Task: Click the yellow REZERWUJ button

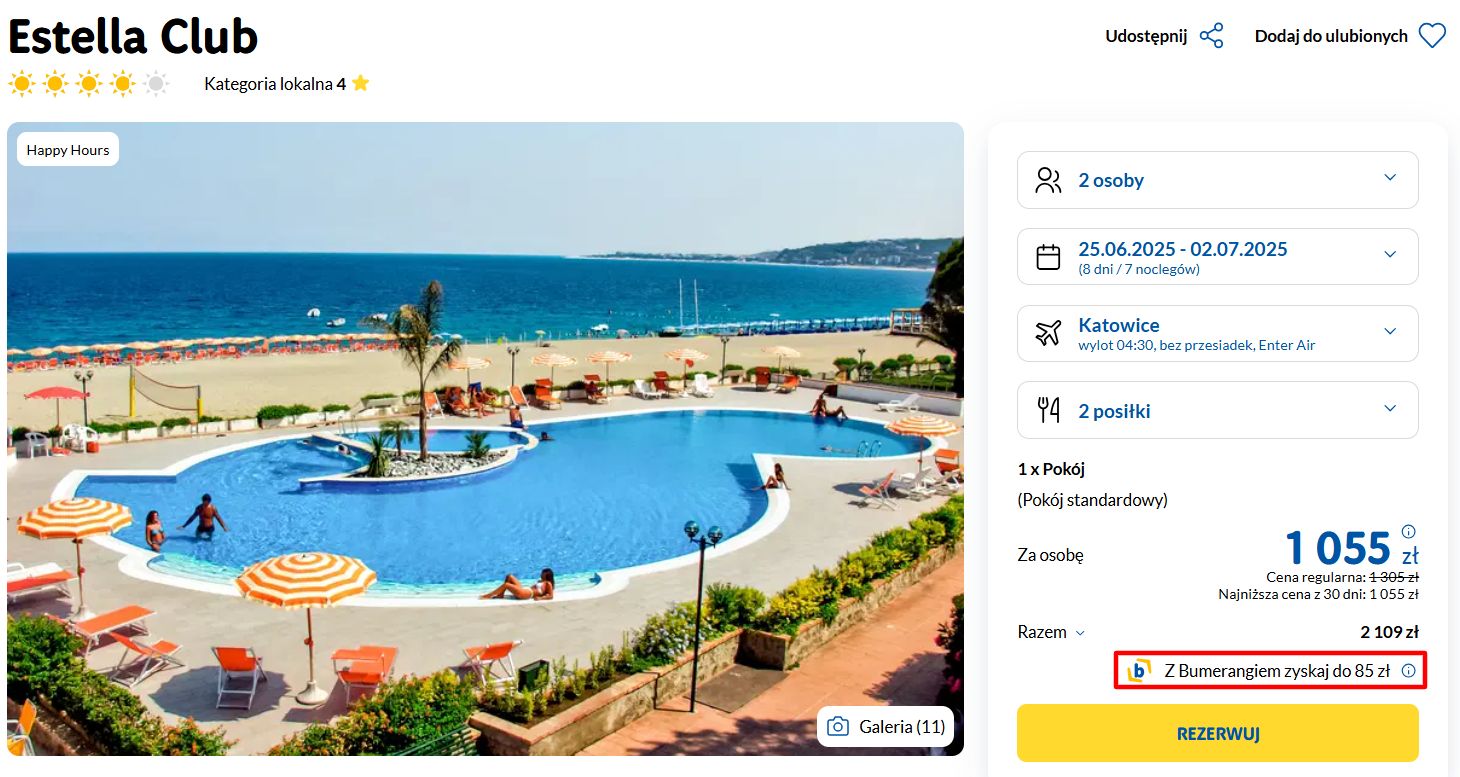Action: pyautogui.click(x=1218, y=733)
